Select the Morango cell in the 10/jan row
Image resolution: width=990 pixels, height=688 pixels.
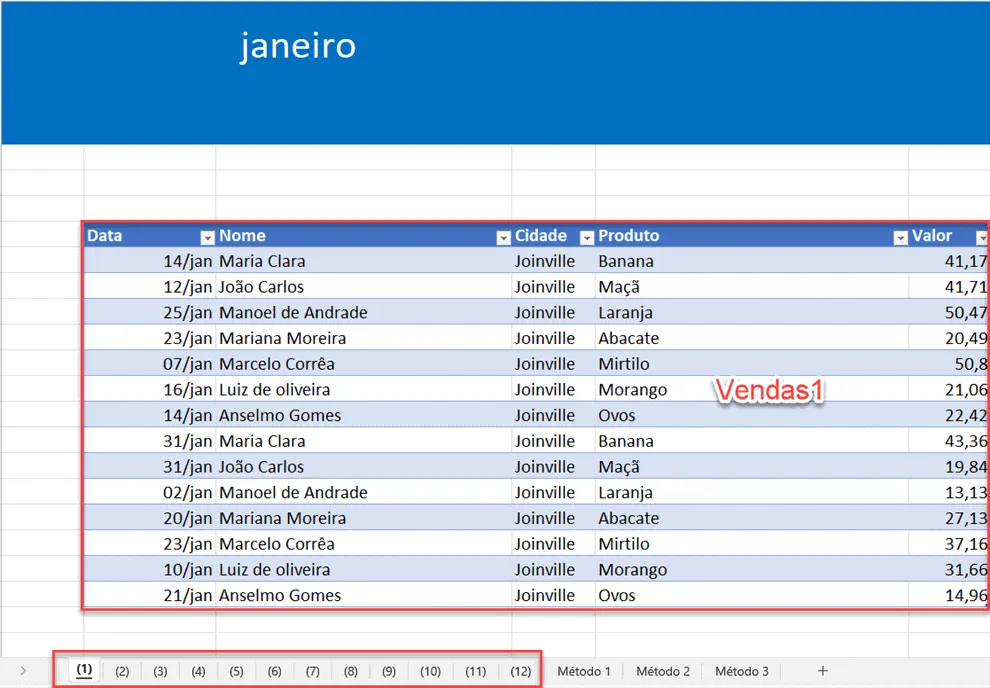point(752,569)
